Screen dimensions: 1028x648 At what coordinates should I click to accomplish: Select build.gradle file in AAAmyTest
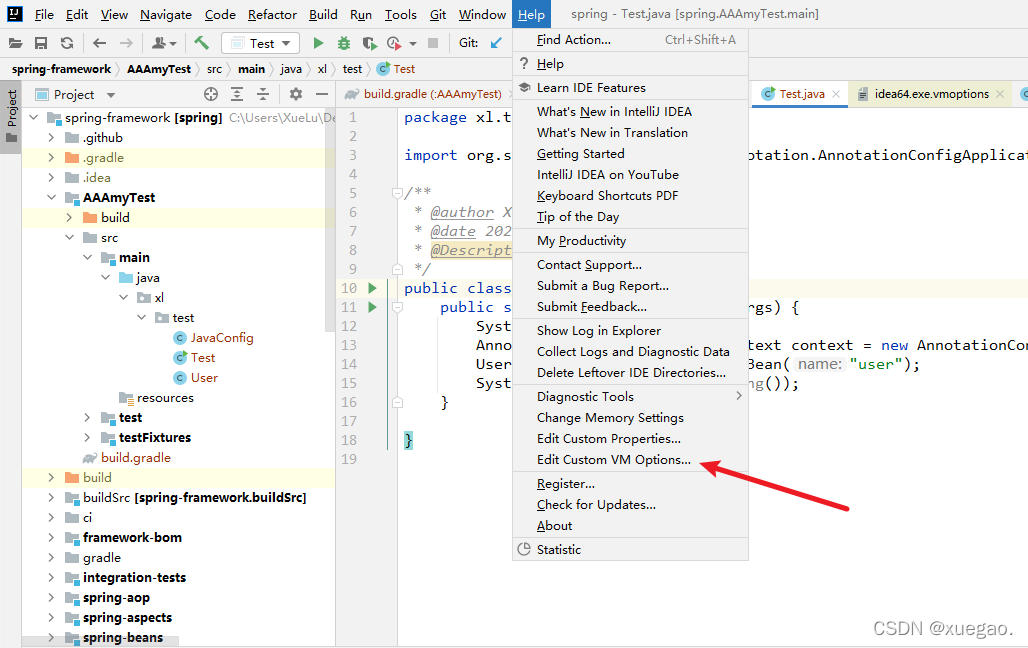[135, 458]
